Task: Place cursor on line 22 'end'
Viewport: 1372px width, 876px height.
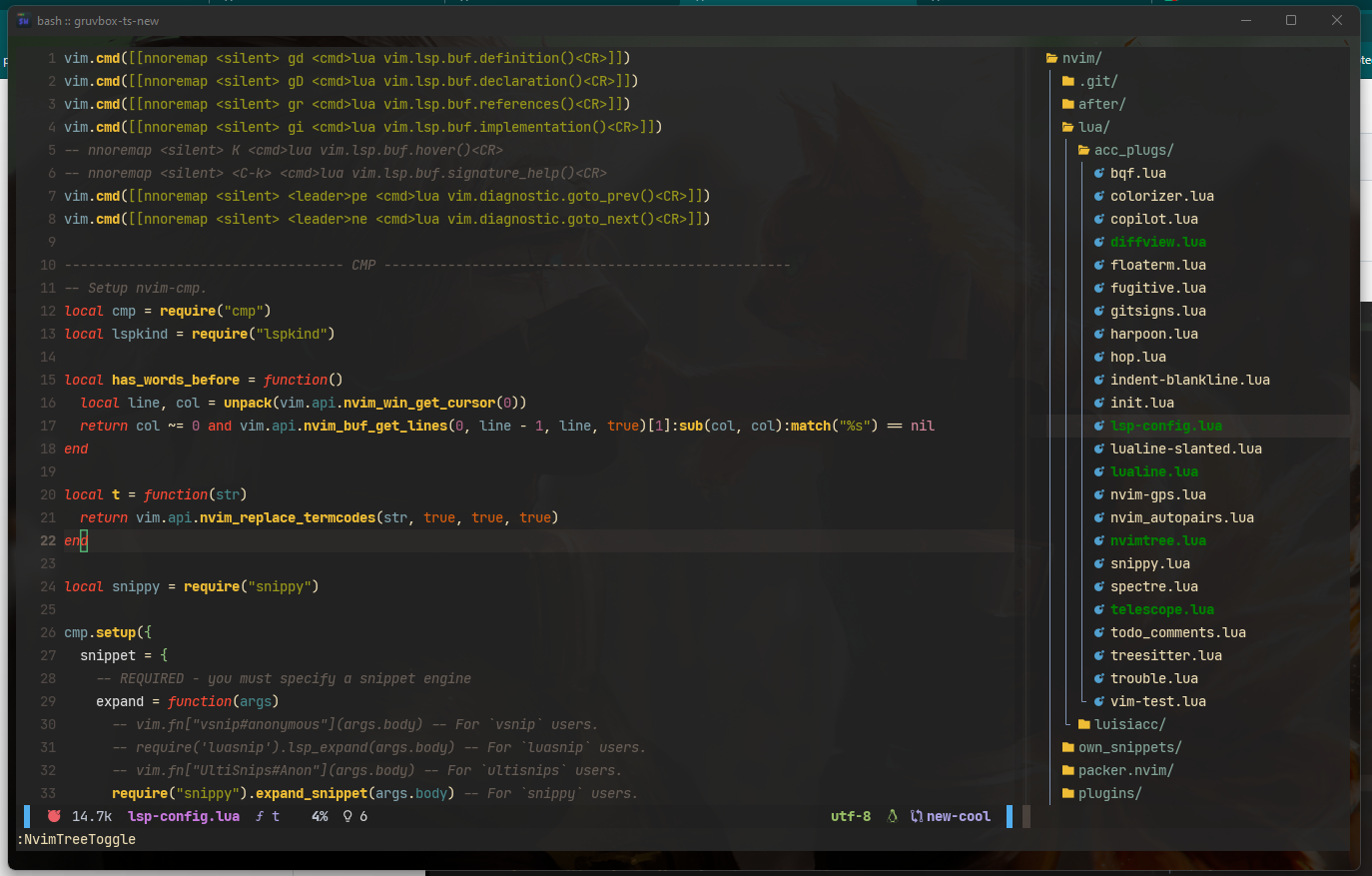Action: [x=76, y=540]
